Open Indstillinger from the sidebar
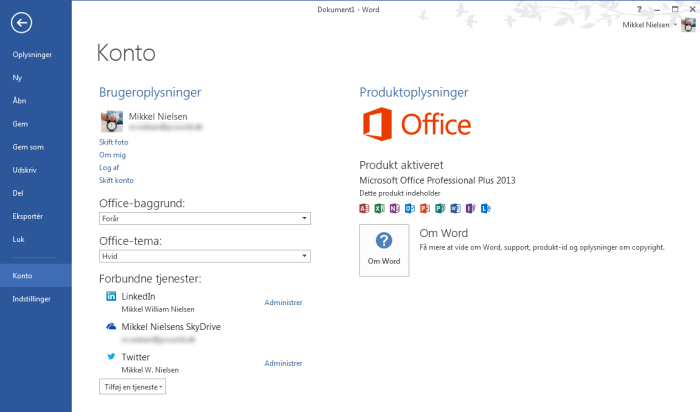The width and height of the screenshot is (700, 412). coord(36,299)
